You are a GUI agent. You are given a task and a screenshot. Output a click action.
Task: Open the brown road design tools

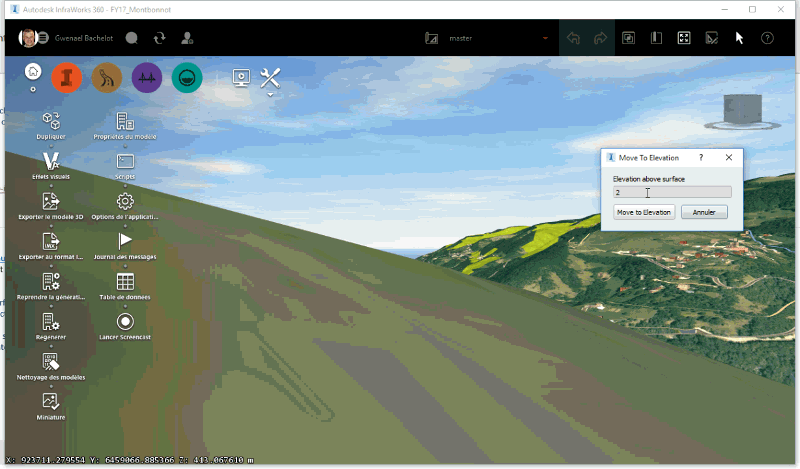pos(107,77)
